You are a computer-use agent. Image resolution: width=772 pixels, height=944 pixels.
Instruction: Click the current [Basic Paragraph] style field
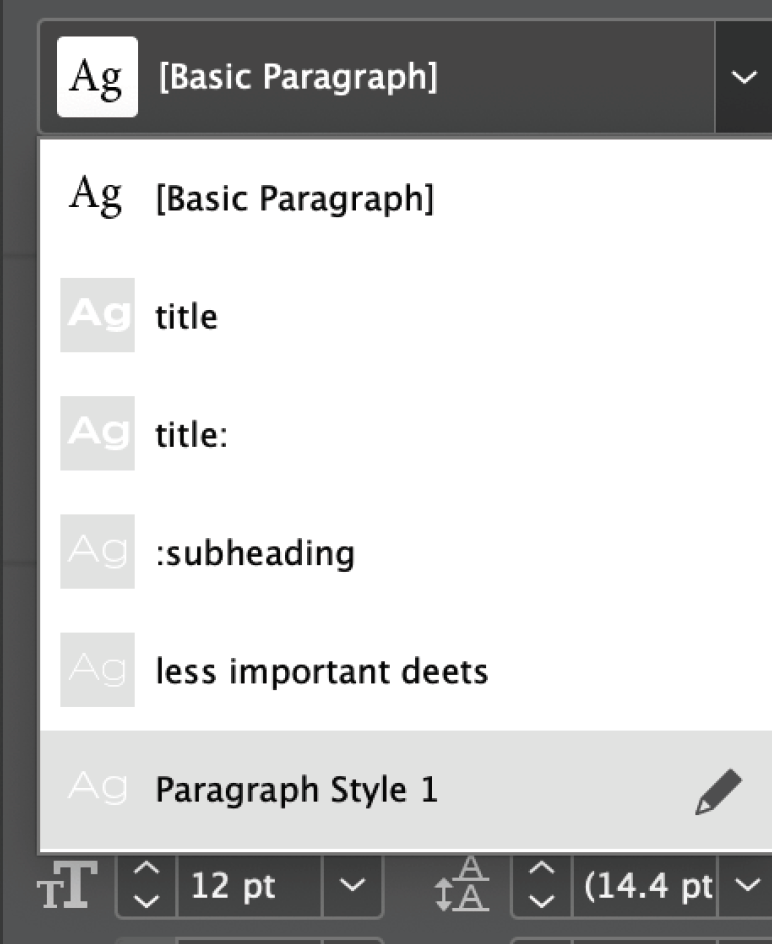(377, 77)
